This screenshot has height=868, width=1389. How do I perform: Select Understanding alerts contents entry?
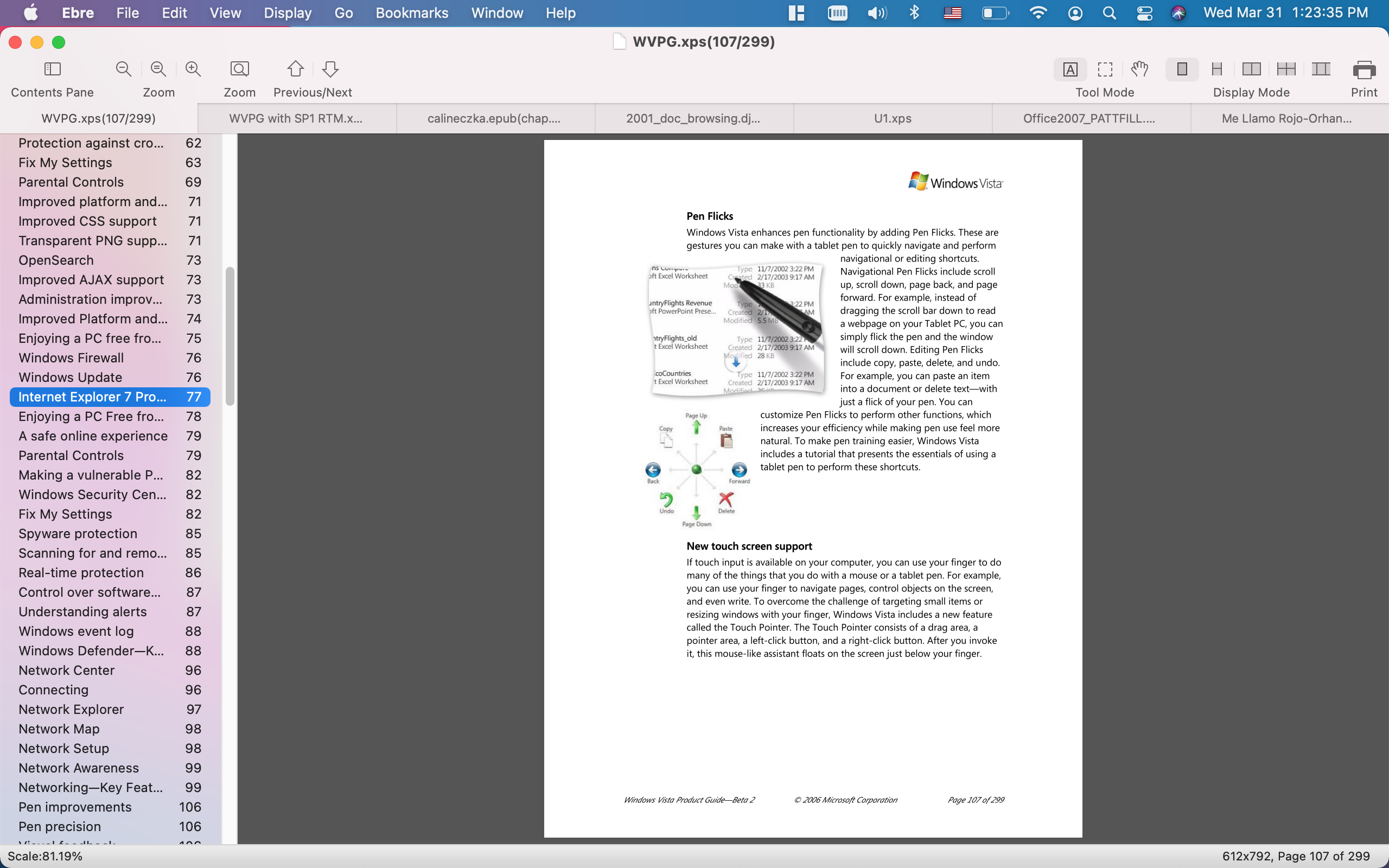pos(110,611)
